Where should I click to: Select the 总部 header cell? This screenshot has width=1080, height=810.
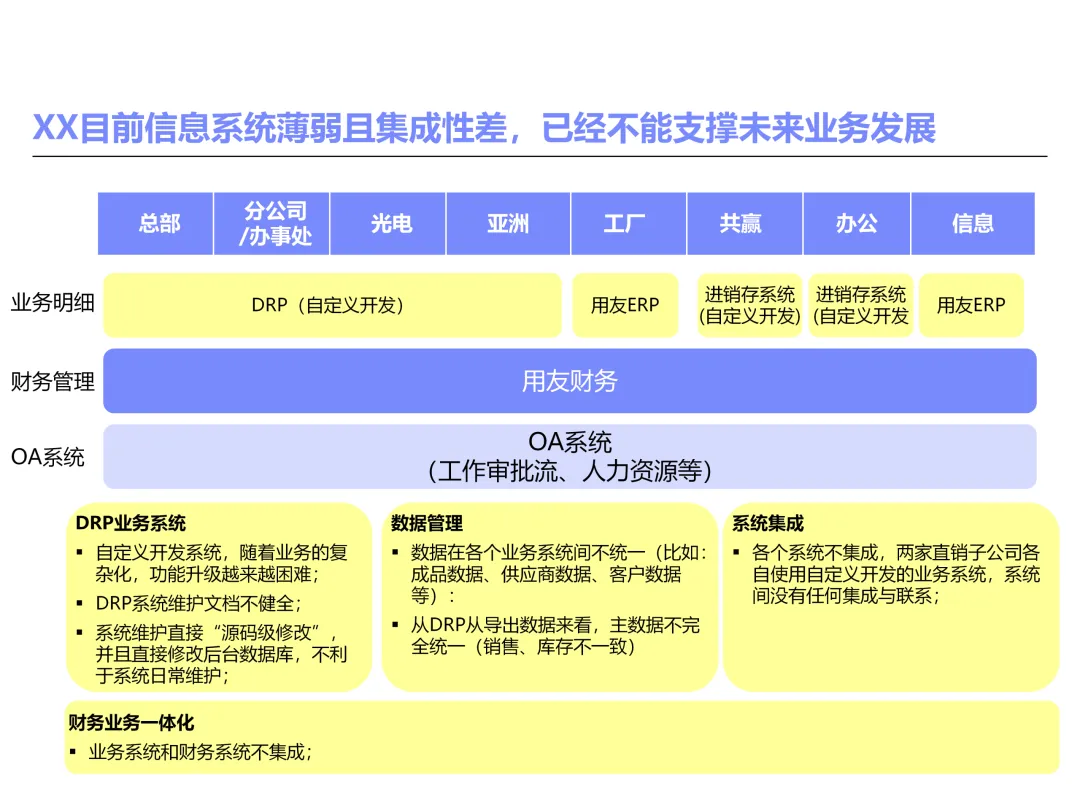156,224
